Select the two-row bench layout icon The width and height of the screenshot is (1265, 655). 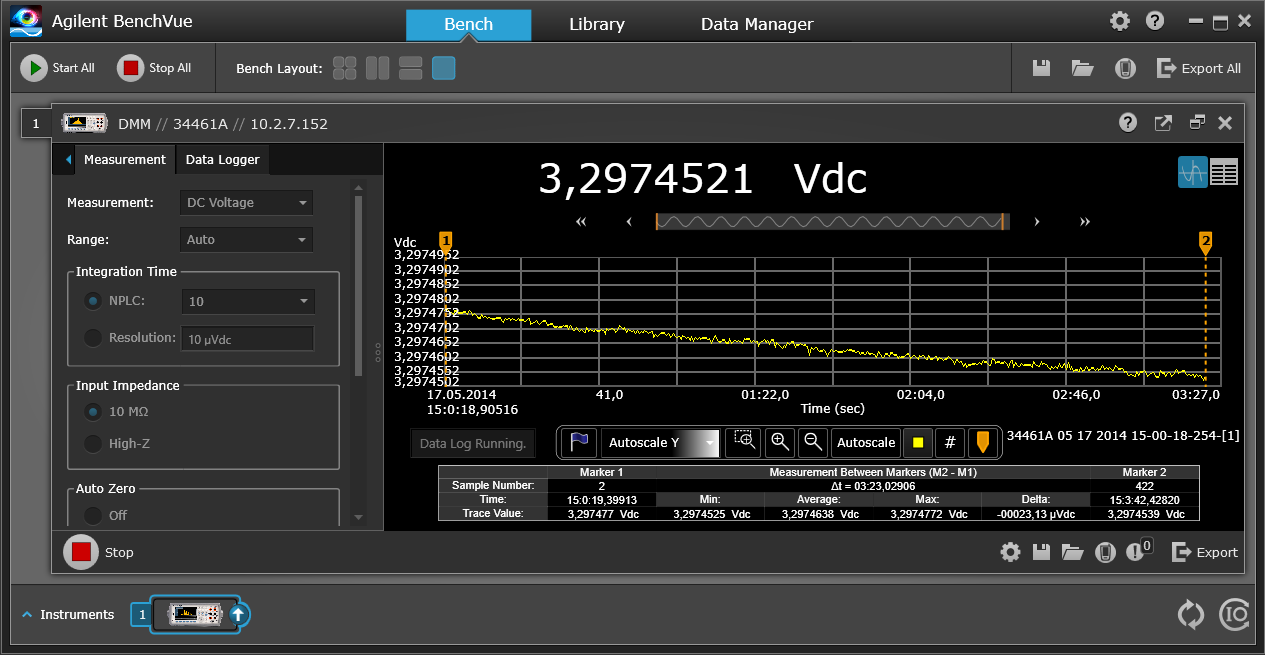(x=410, y=68)
